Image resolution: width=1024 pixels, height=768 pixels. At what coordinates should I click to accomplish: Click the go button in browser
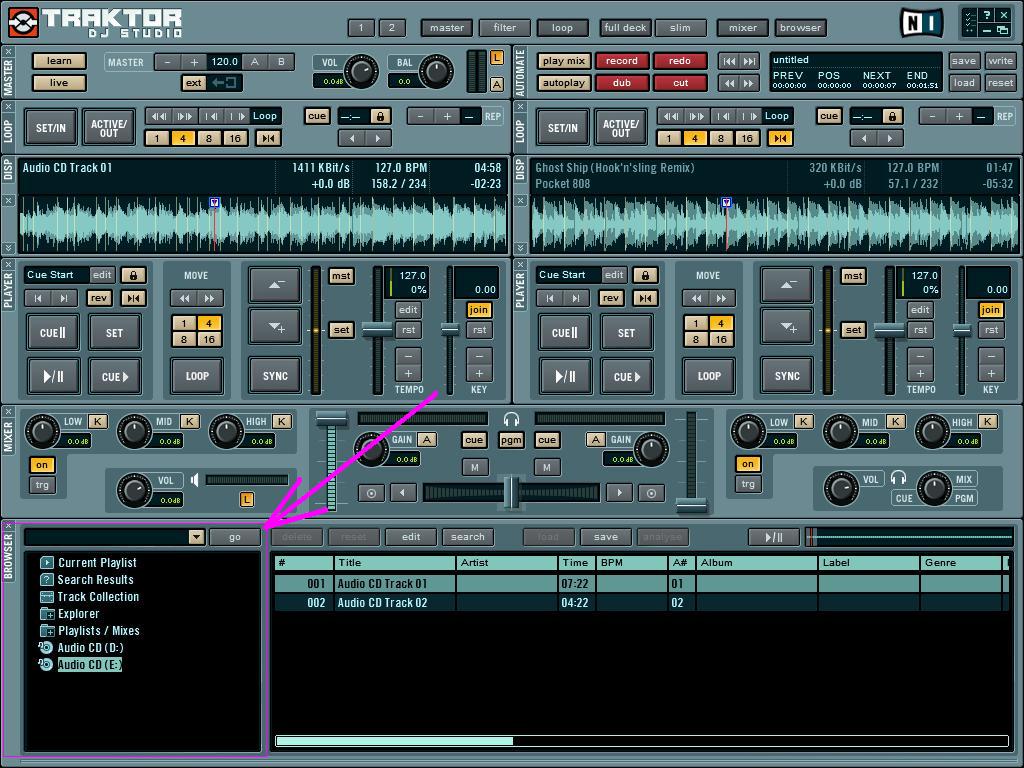pyautogui.click(x=234, y=537)
